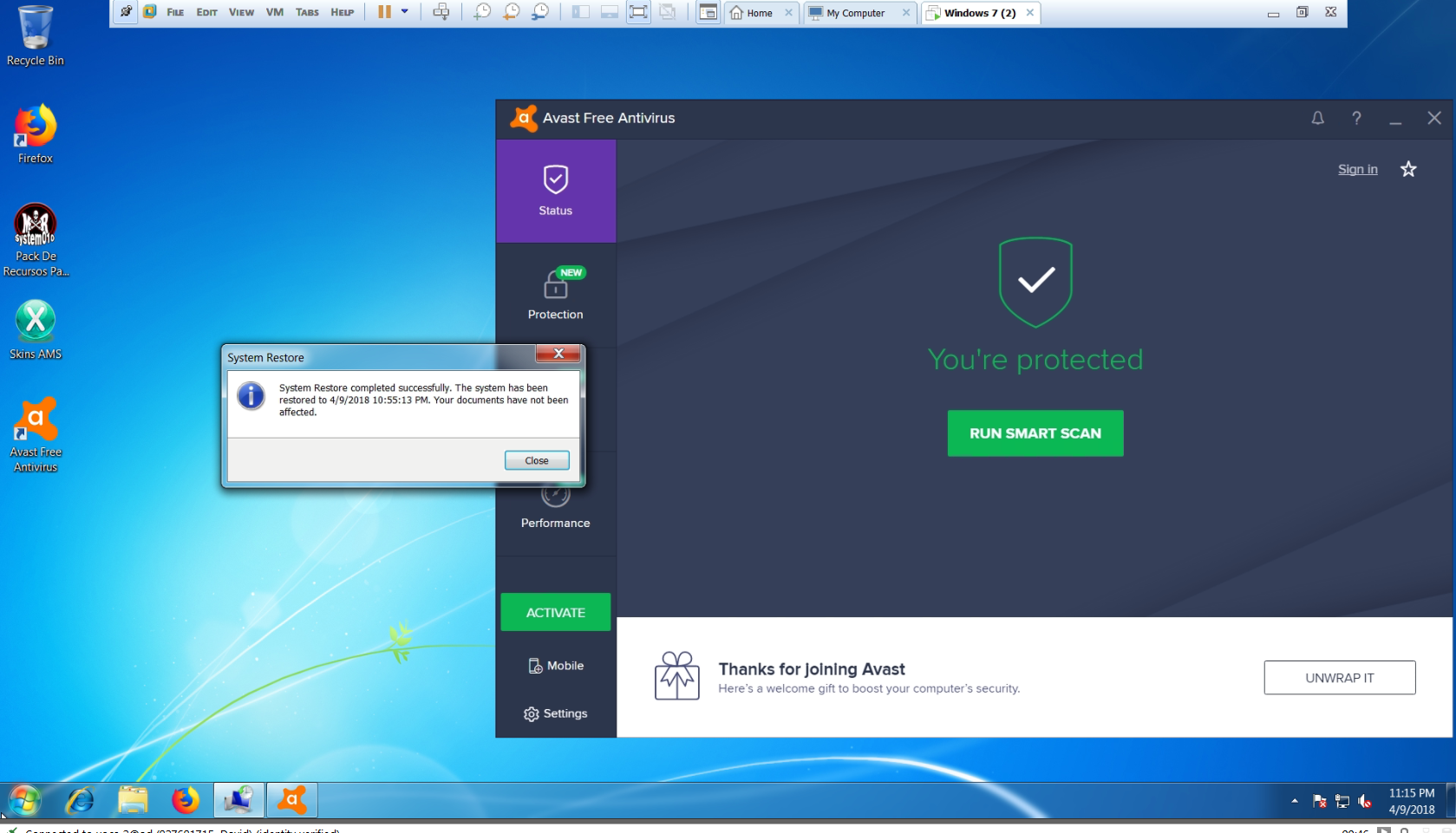The width and height of the screenshot is (1456, 833).
Task: Click the UNWRAP IT button
Action: pyautogui.click(x=1340, y=678)
